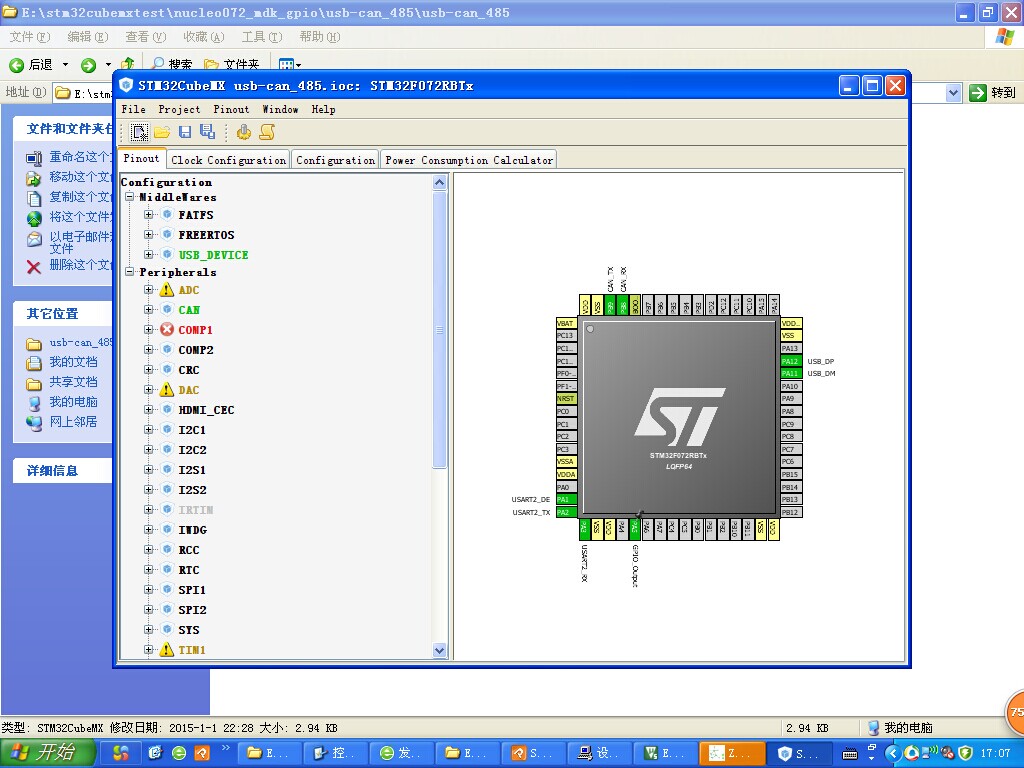
Task: Select the I2S2 tree item
Action: (193, 489)
